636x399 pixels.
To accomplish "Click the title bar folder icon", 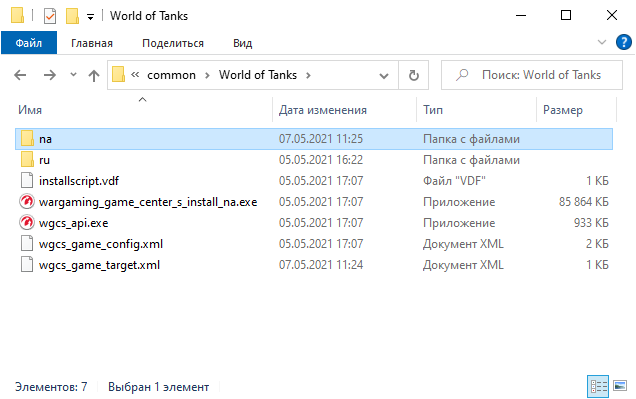I will 17,15.
